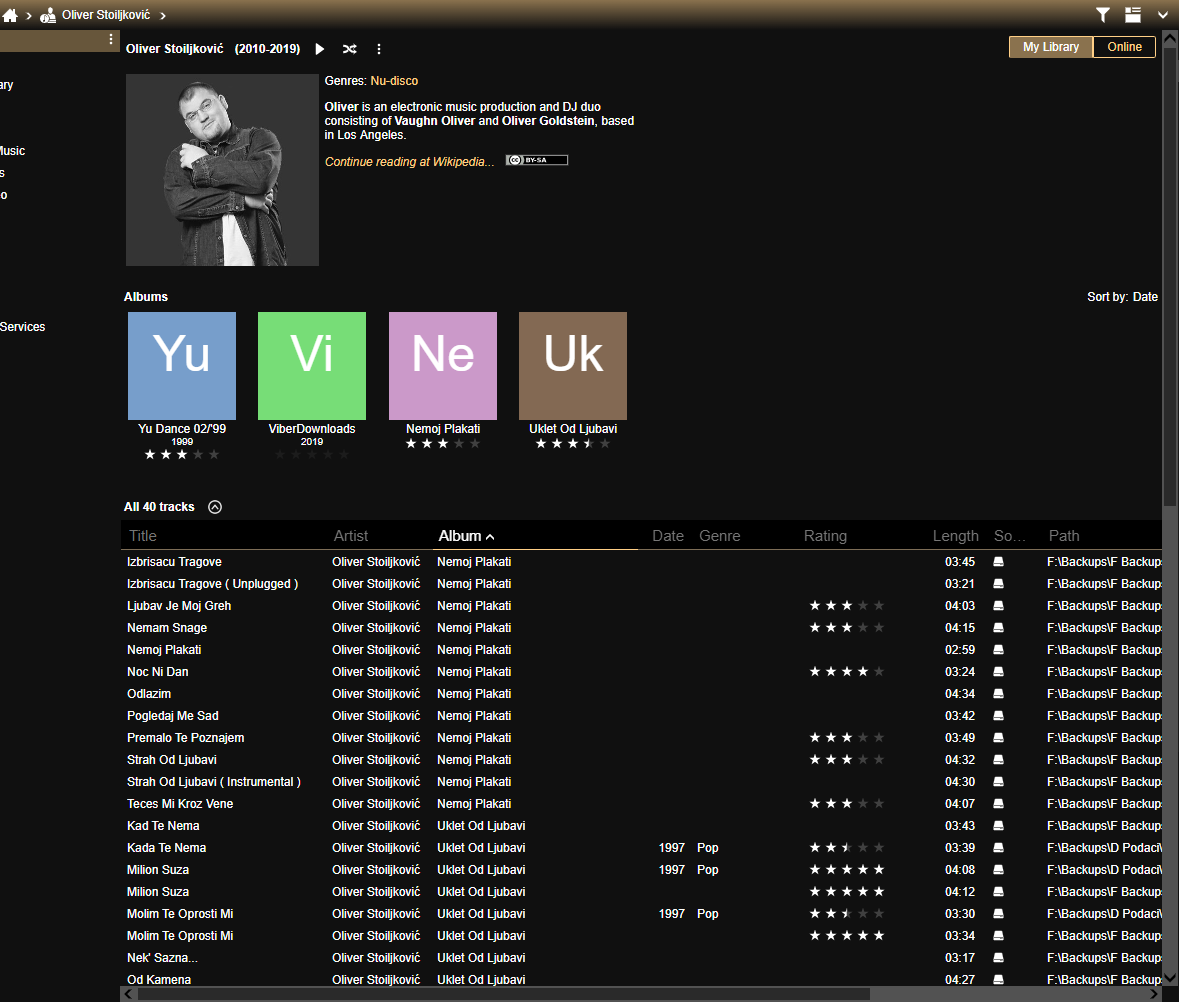Screen dimensions: 1179x1002
Task: Click the artist icon in breadcrumb
Action: (48, 15)
